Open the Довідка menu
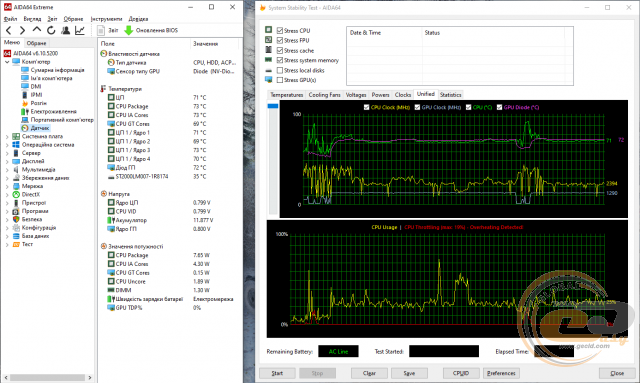The width and height of the screenshot is (640, 383). point(138,19)
